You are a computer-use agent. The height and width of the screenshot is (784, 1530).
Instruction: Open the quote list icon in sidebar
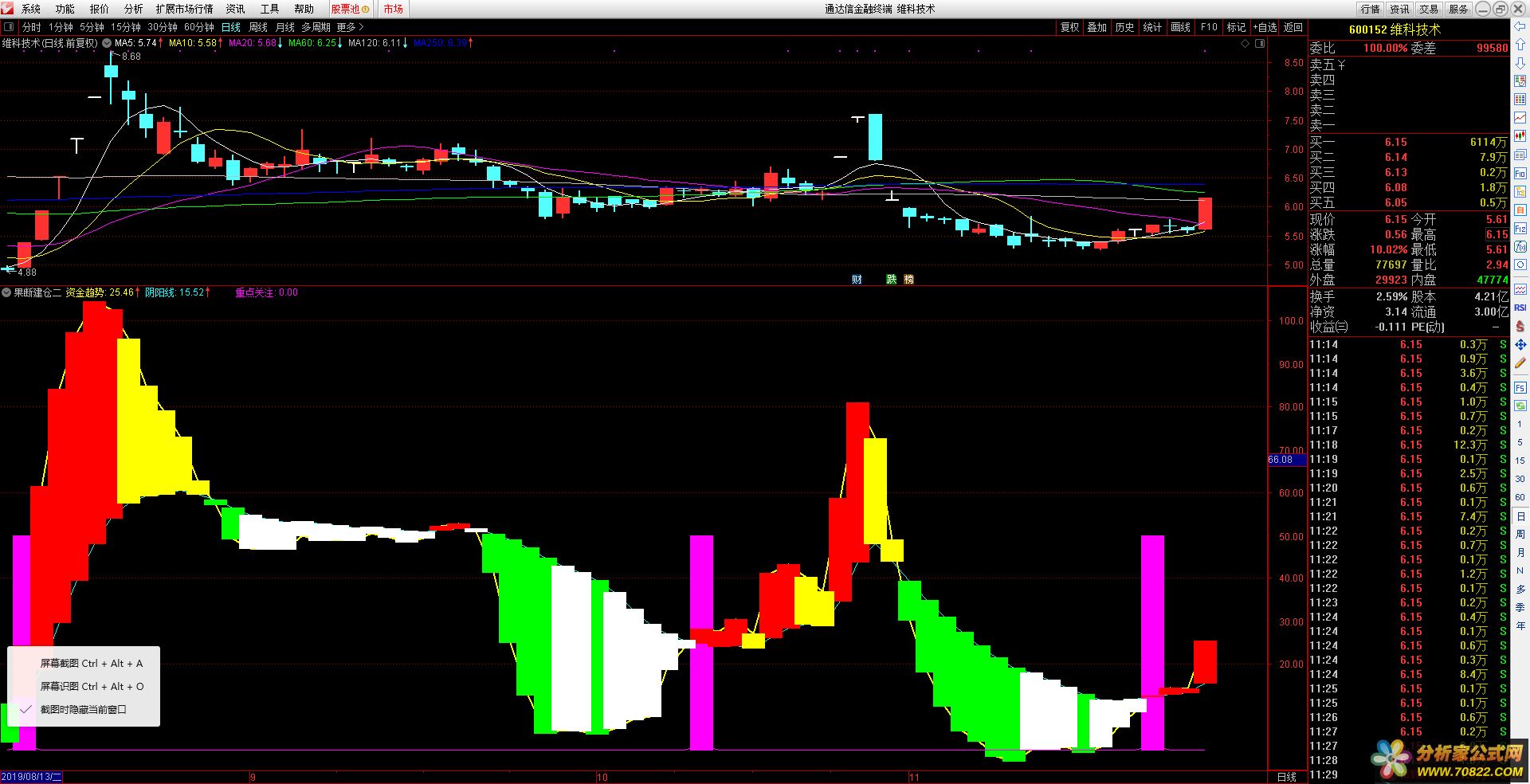[x=1520, y=100]
